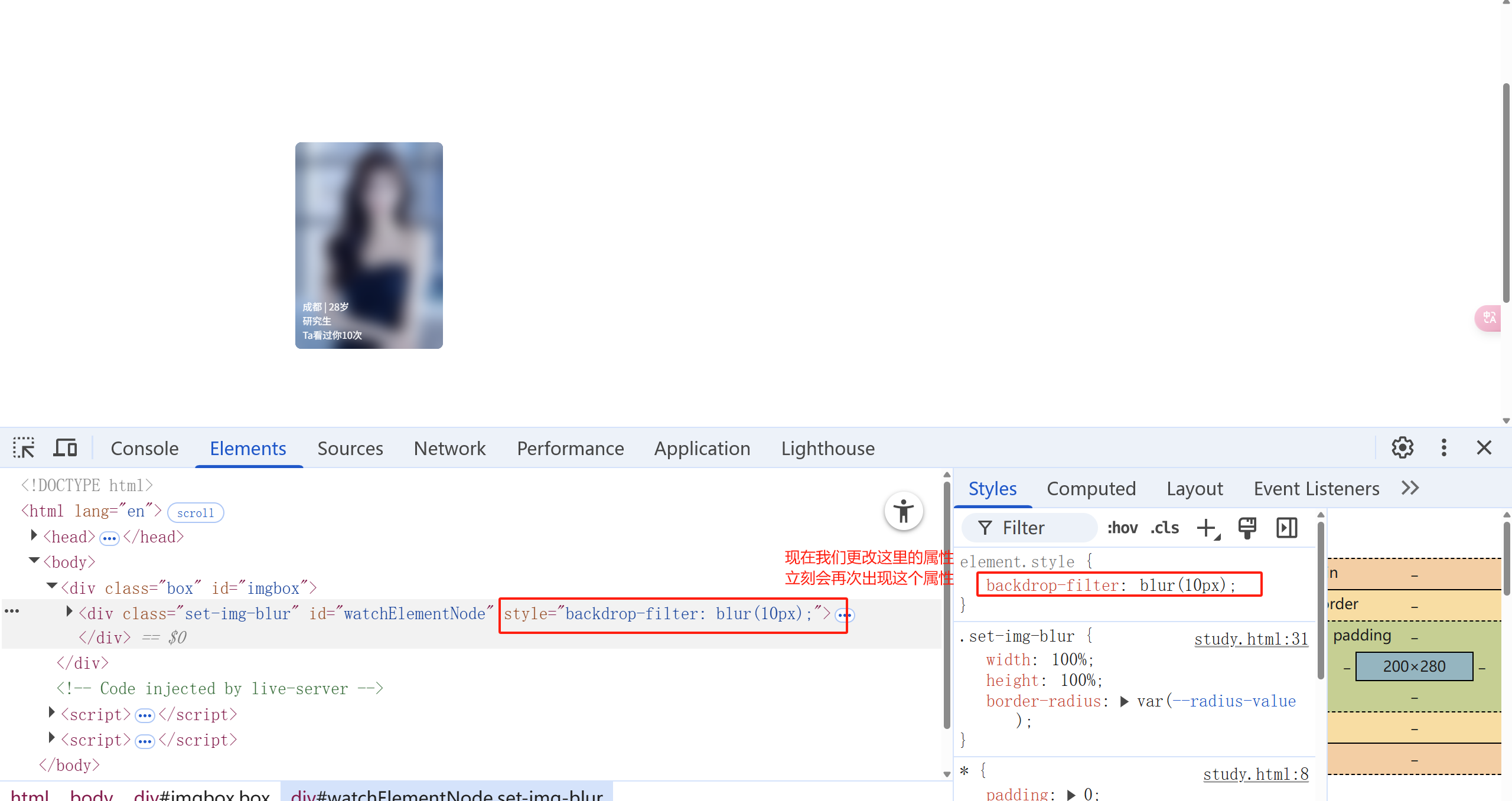This screenshot has width=1512, height=801.
Task: Open the Computed styles tab
Action: click(1091, 489)
